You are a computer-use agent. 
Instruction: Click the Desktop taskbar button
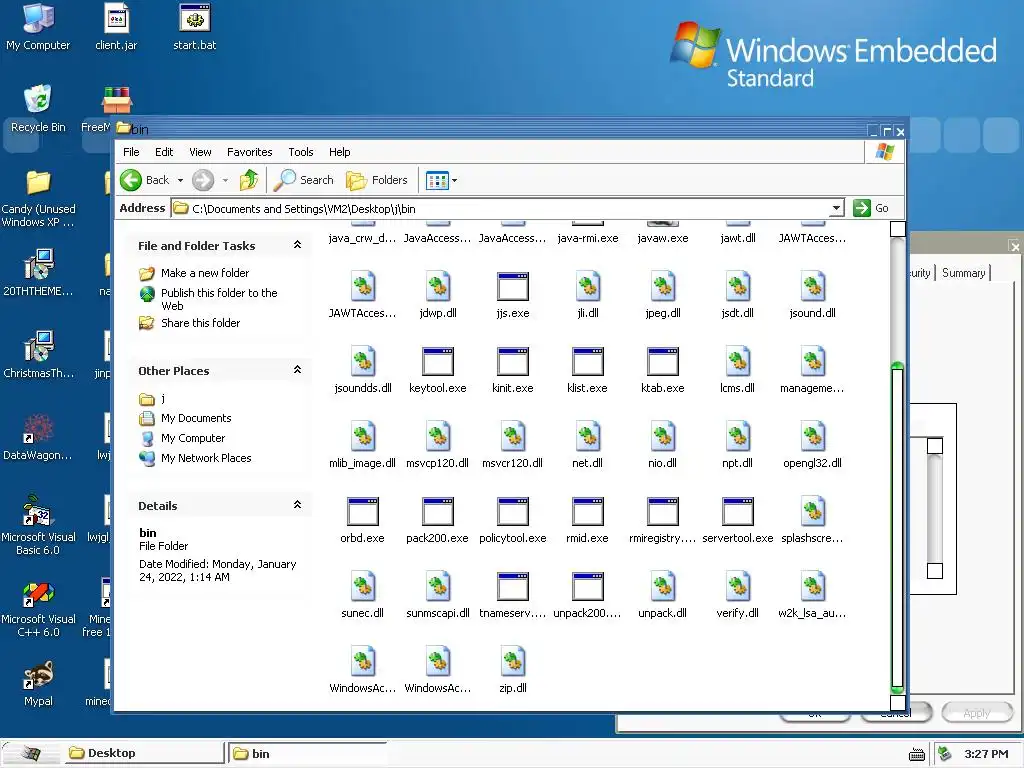pos(144,753)
